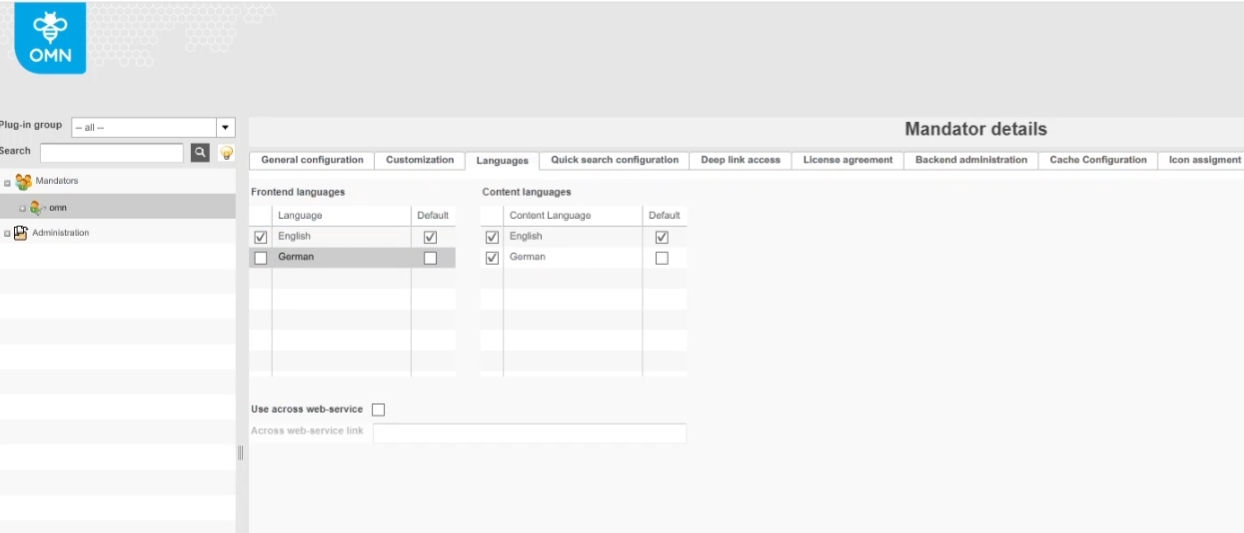1244x533 pixels.
Task: Click the Administration icon in tree
Action: pos(21,233)
